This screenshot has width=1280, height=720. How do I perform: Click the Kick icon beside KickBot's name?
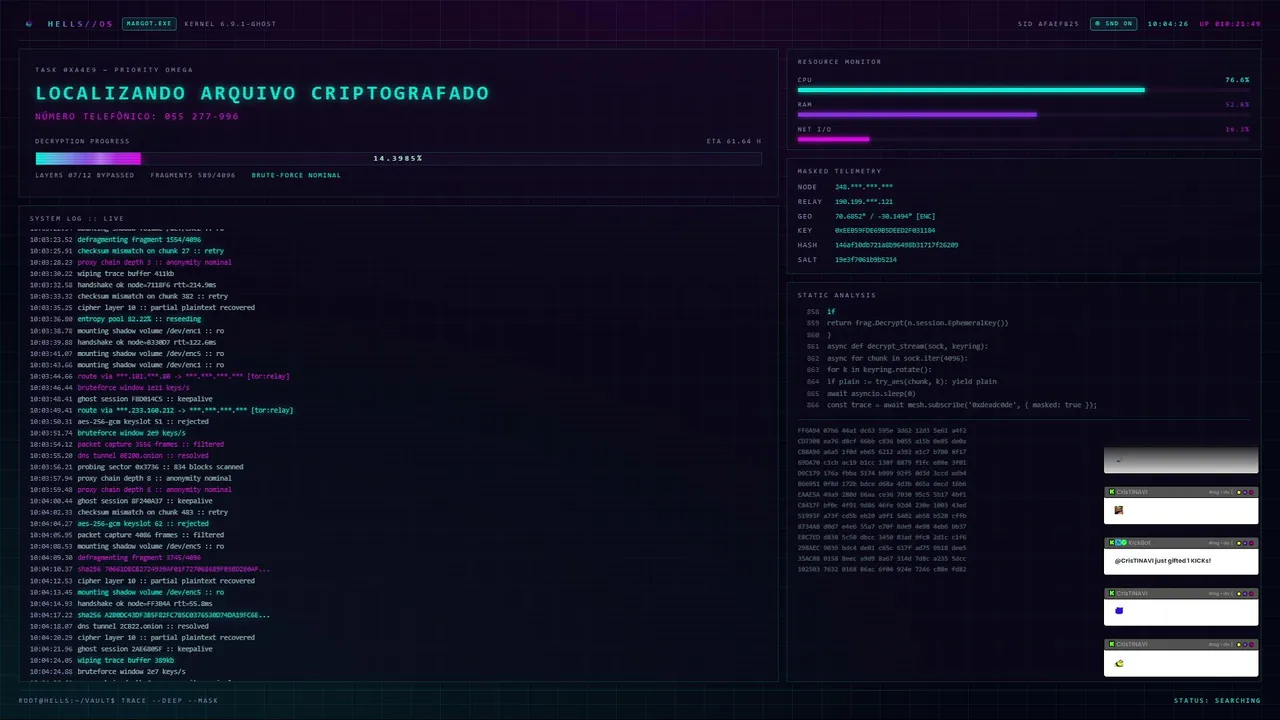click(1111, 542)
